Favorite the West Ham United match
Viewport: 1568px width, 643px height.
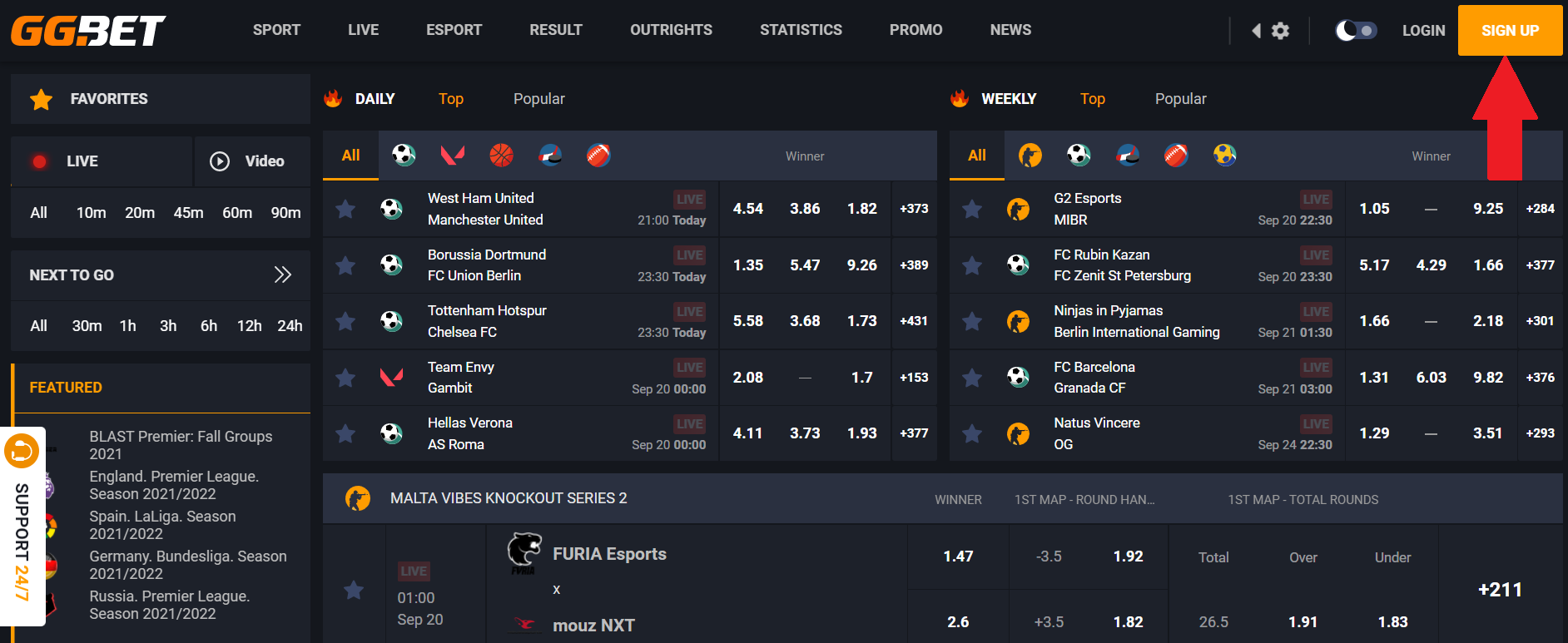tap(345, 209)
